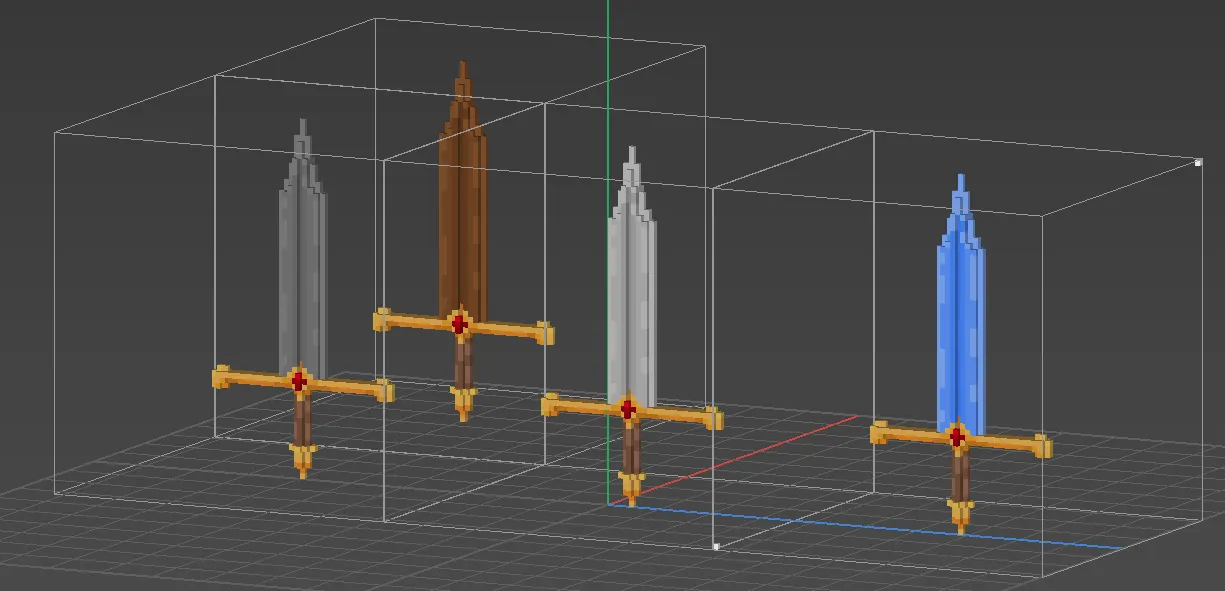Click the red gem on blue sword
The height and width of the screenshot is (591, 1225).
pyautogui.click(x=957, y=436)
